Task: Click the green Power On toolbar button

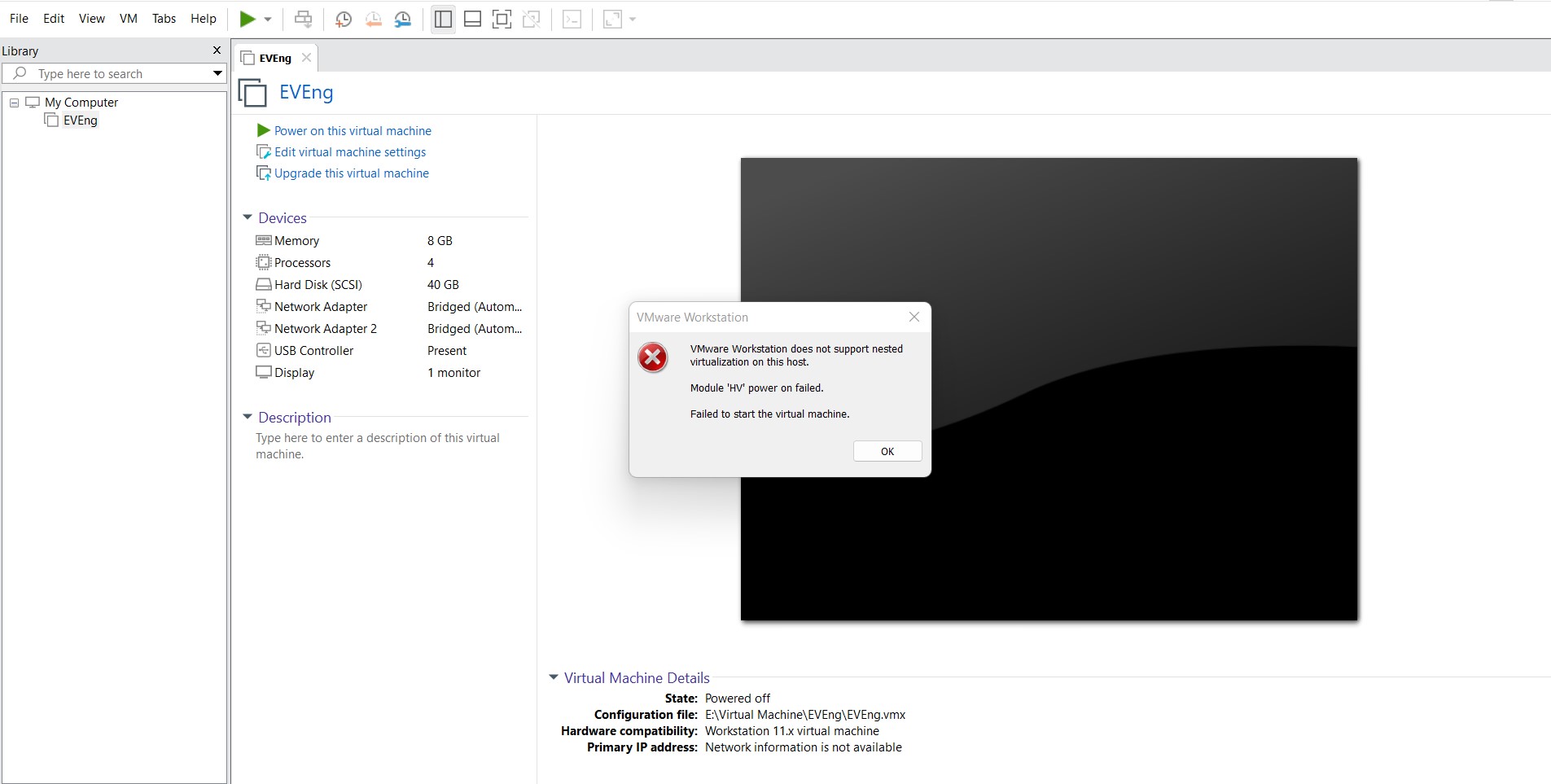Action: (248, 19)
